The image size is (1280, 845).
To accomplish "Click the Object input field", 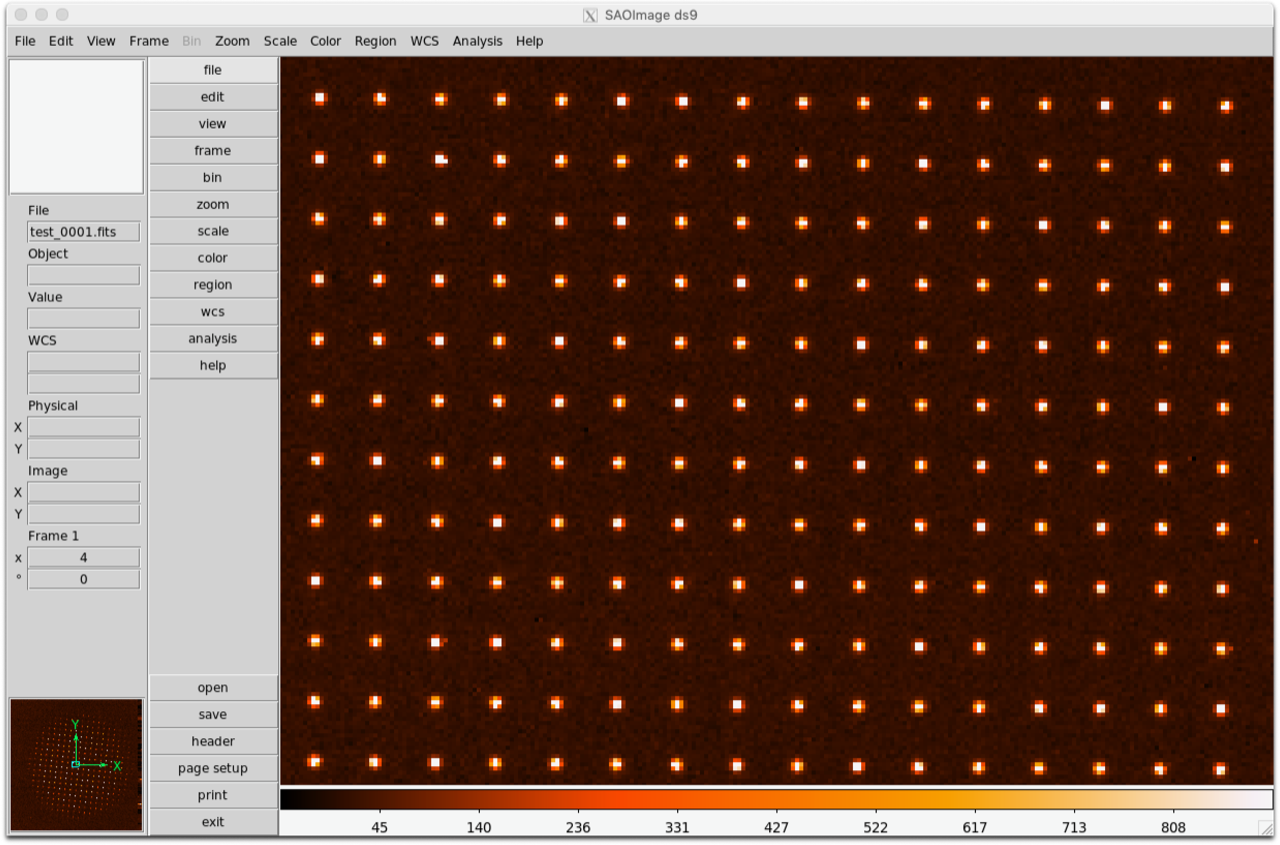I will click(x=84, y=275).
